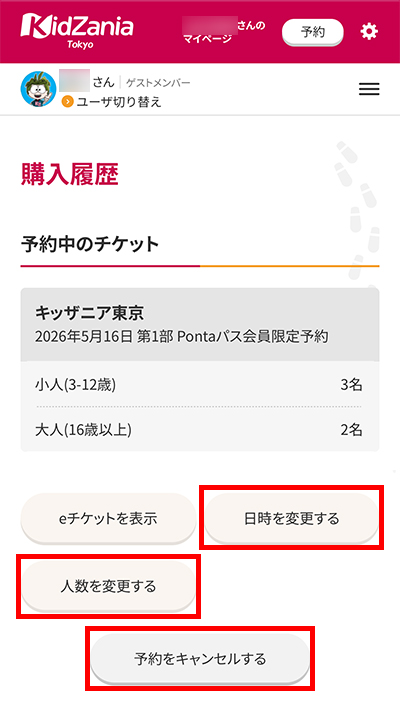Open the hamburger menu icon
The width and height of the screenshot is (400, 715).
point(369,89)
